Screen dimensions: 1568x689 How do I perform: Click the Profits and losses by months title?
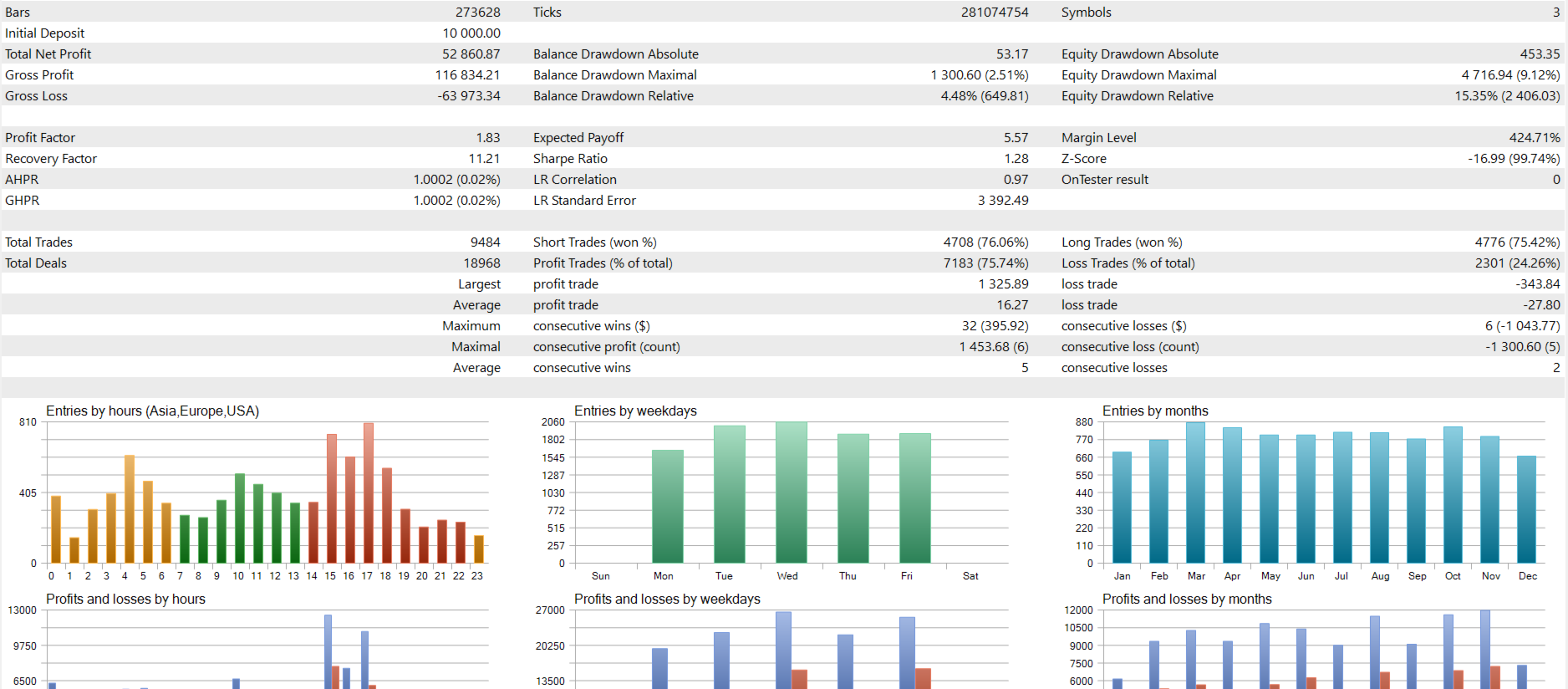[1187, 599]
